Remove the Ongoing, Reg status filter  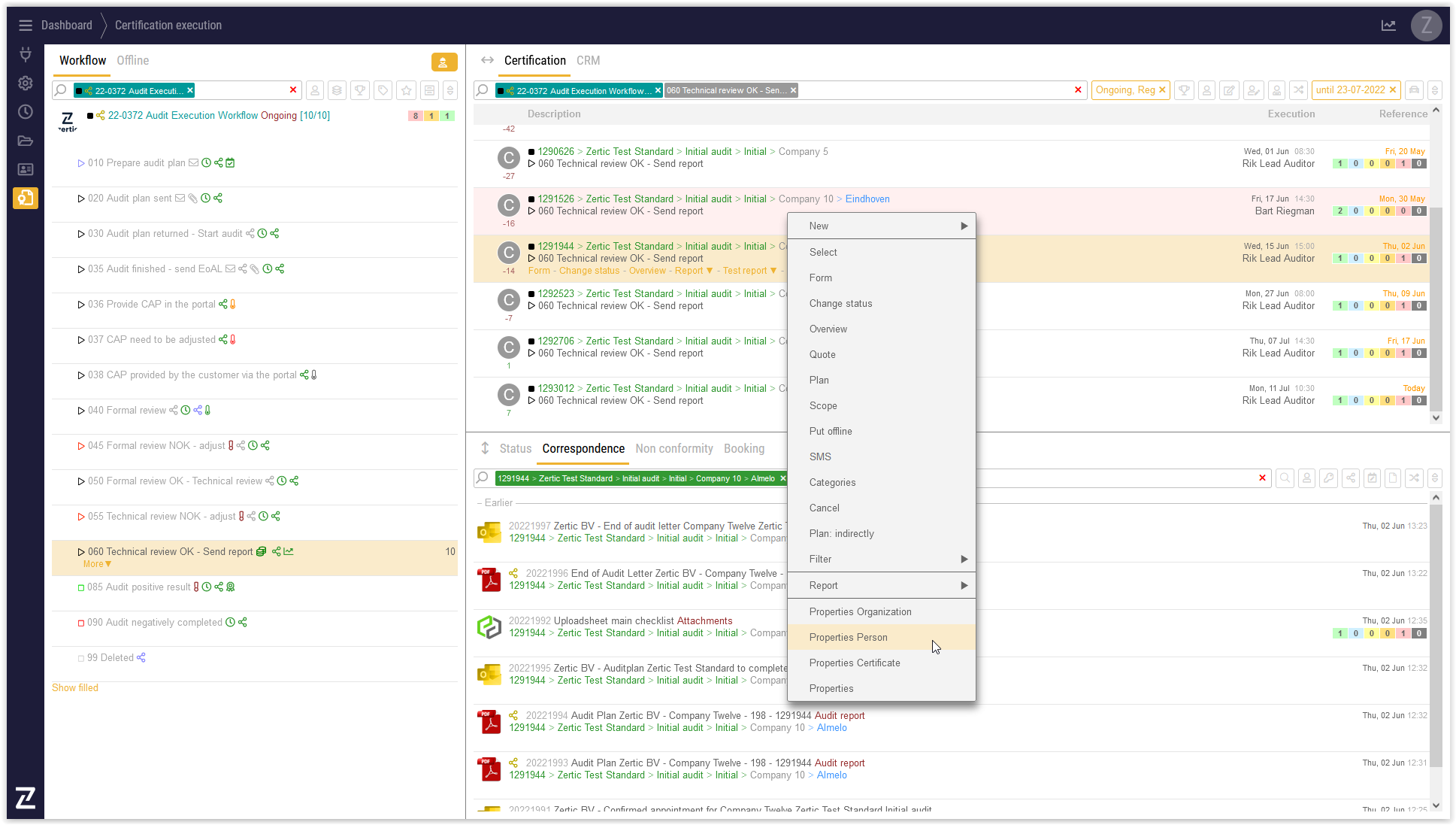(x=1162, y=90)
